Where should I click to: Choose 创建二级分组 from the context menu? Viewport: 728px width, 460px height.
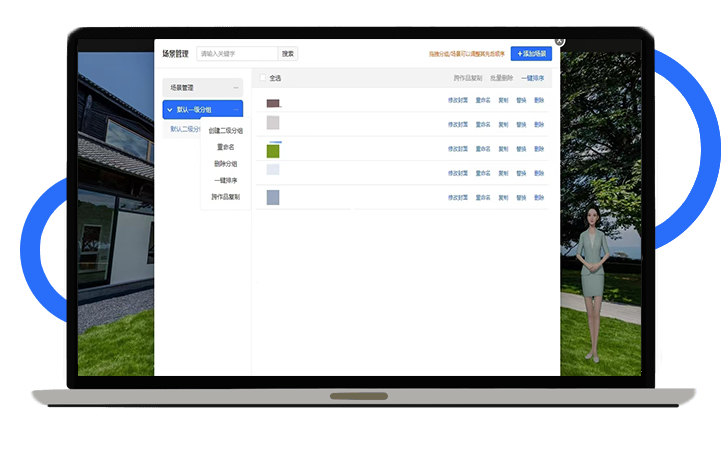[226, 131]
